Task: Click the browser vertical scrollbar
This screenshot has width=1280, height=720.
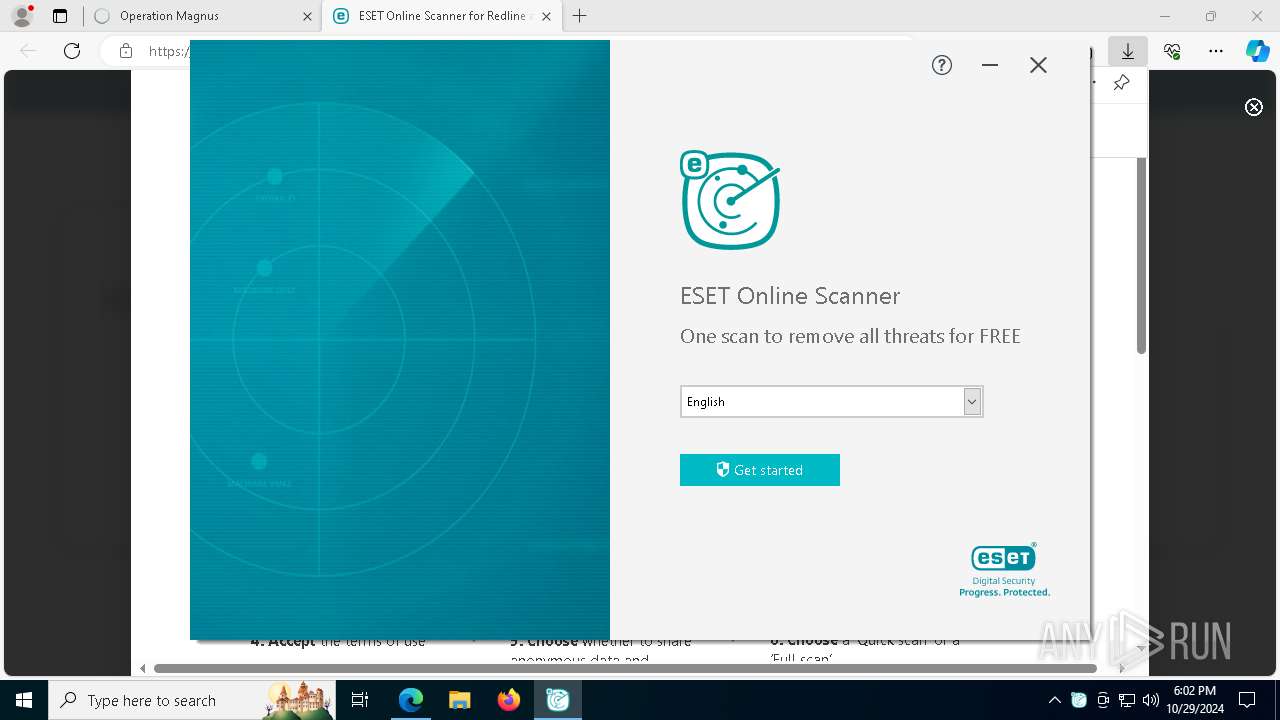Action: click(x=1141, y=255)
